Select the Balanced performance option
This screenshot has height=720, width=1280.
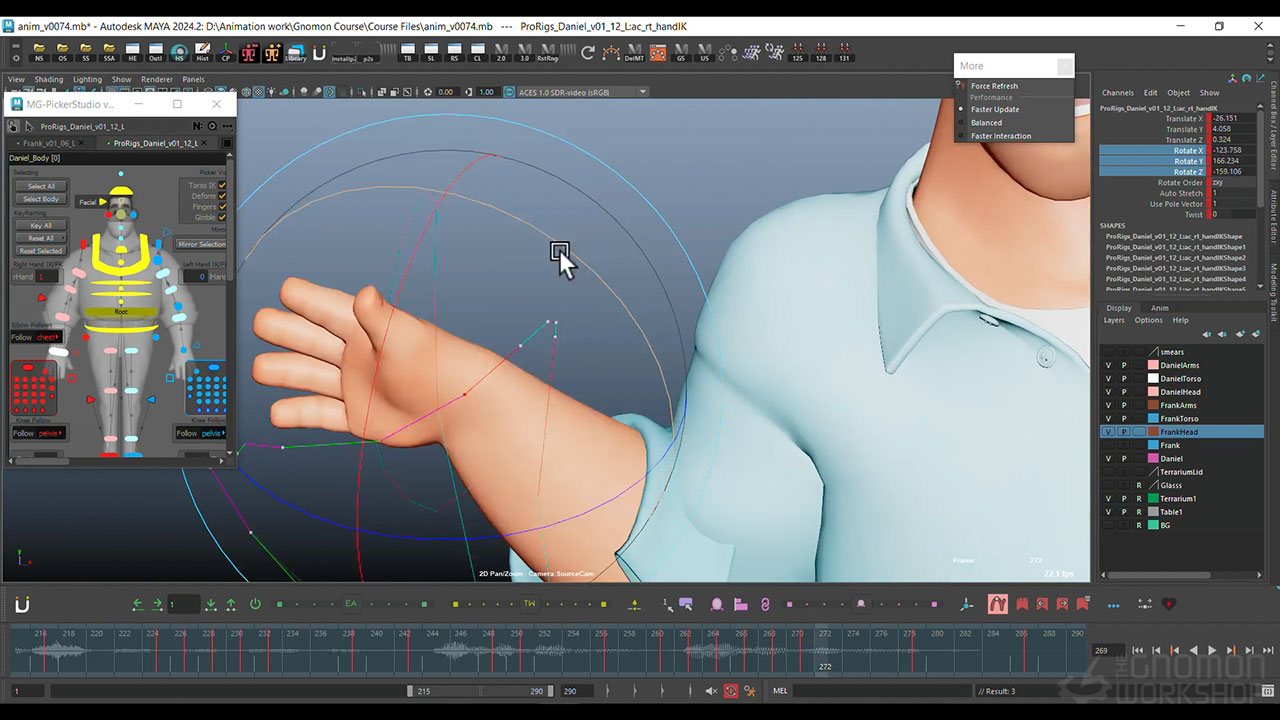(x=986, y=123)
